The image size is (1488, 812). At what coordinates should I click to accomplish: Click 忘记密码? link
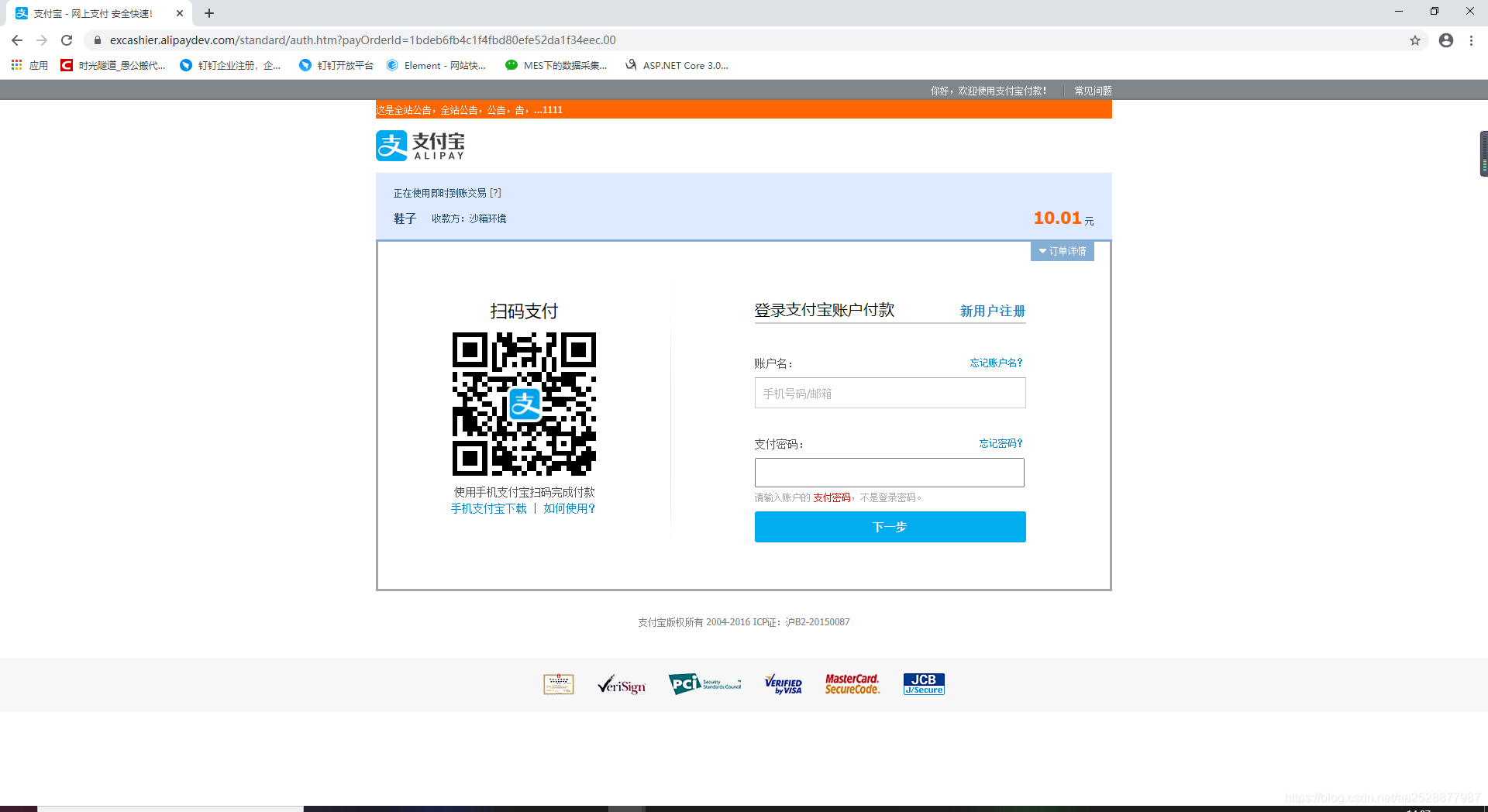tap(1001, 443)
